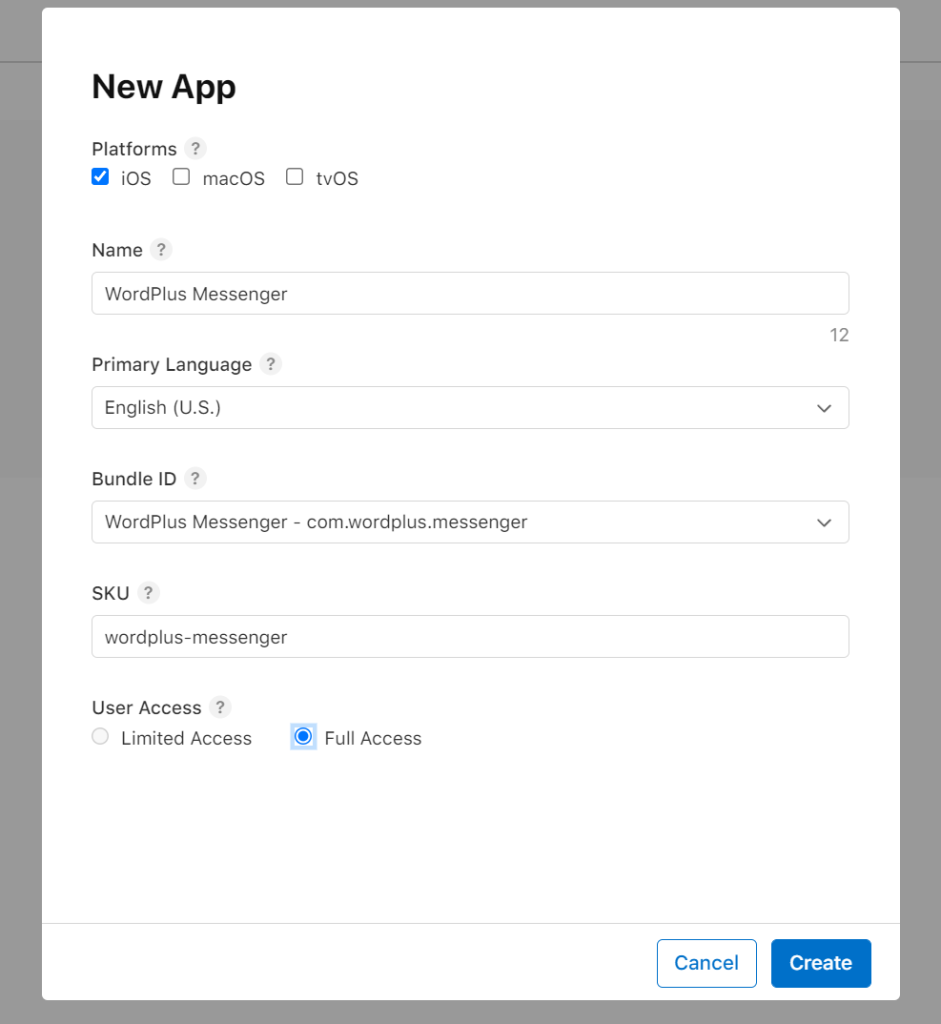
Task: Click the chevron arrow on Bundle ID dropdown
Action: (x=823, y=522)
